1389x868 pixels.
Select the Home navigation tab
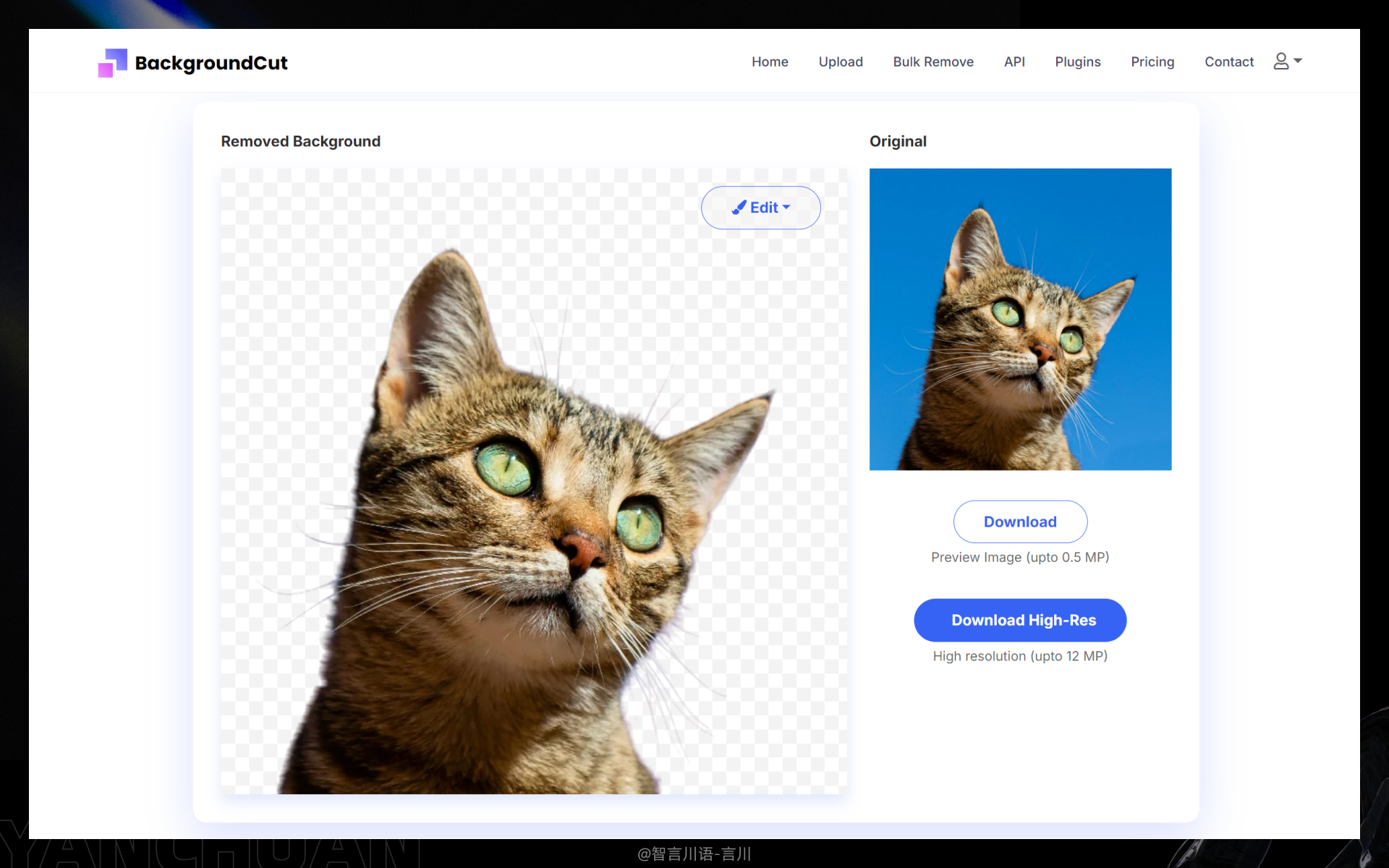point(770,61)
